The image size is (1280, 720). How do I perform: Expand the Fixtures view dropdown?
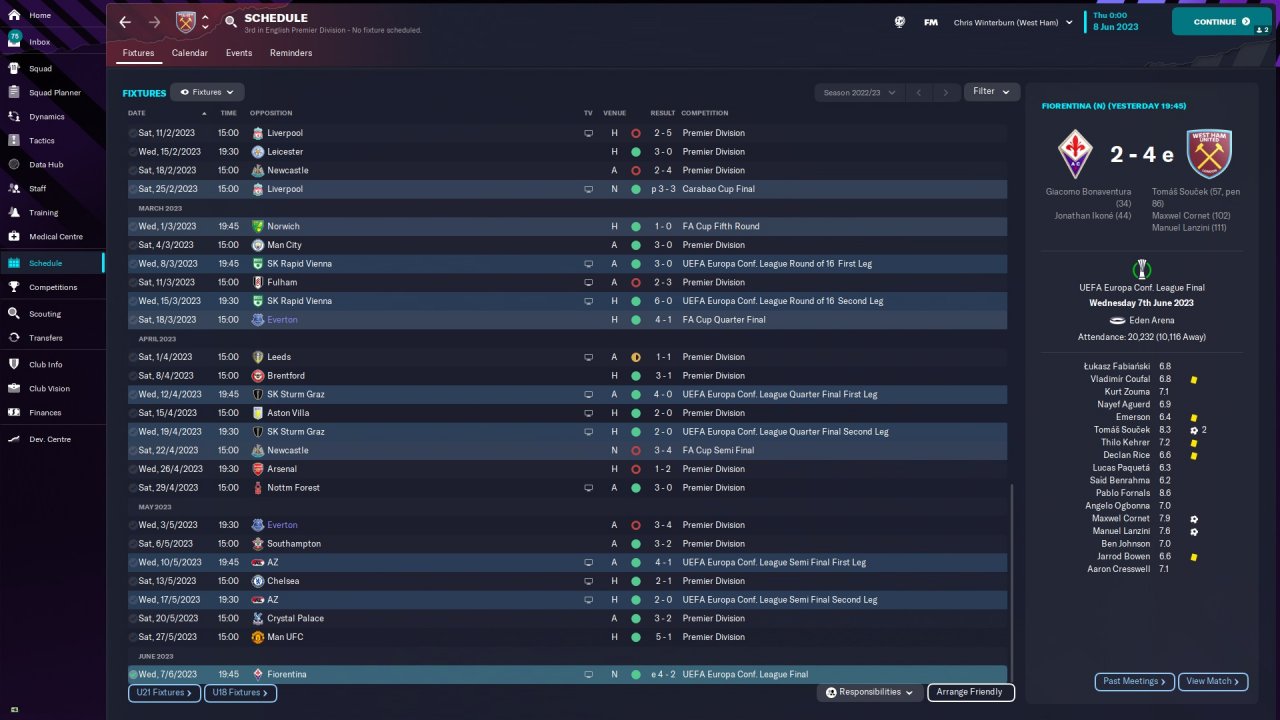click(x=207, y=92)
